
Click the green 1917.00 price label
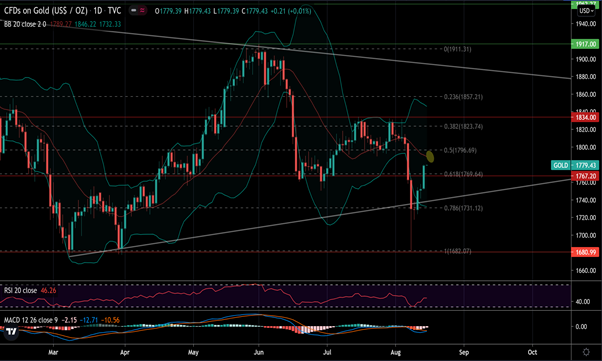click(585, 44)
